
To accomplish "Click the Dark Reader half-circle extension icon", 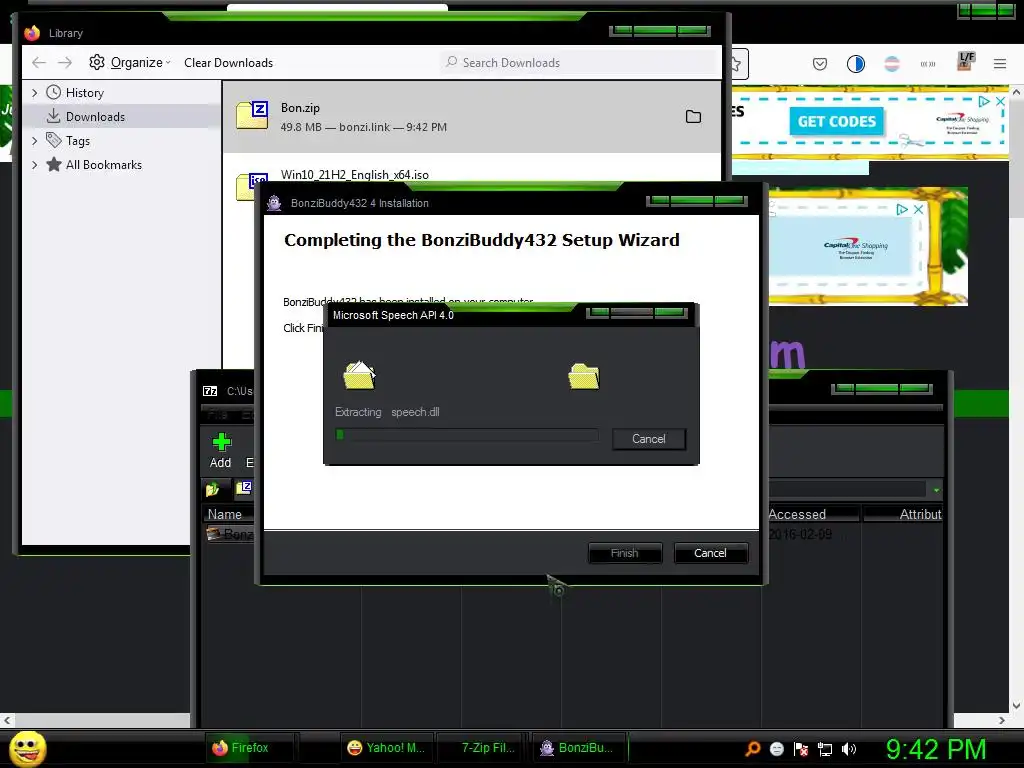I will [x=856, y=63].
